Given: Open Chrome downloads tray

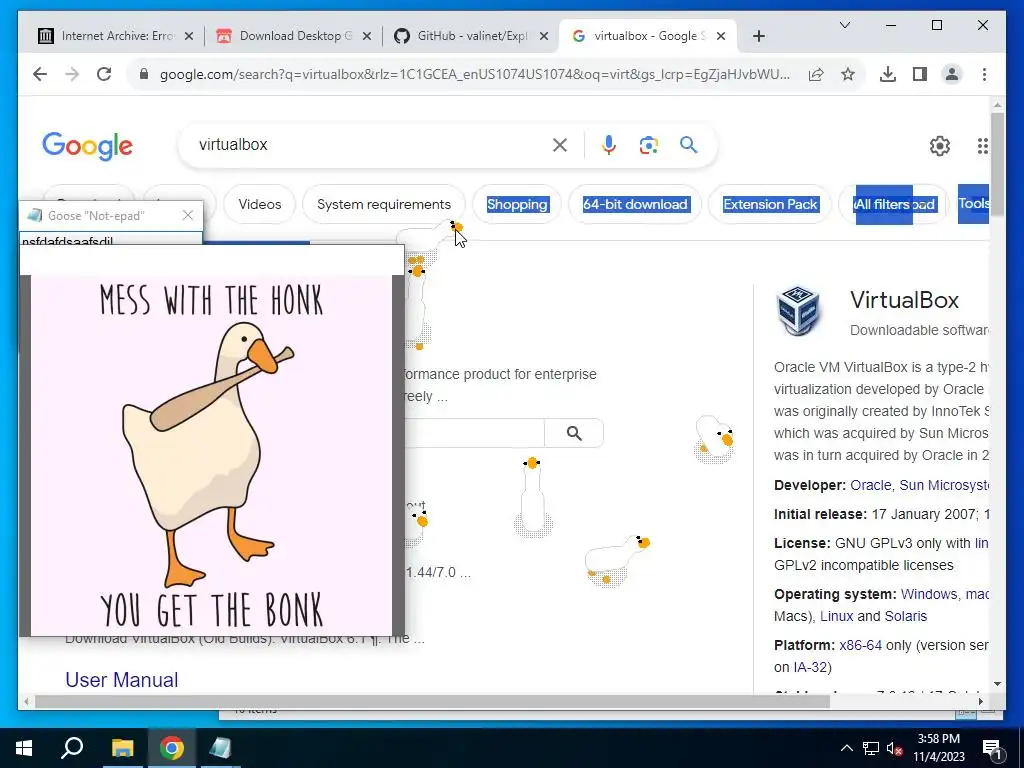Looking at the screenshot, I should (888, 74).
